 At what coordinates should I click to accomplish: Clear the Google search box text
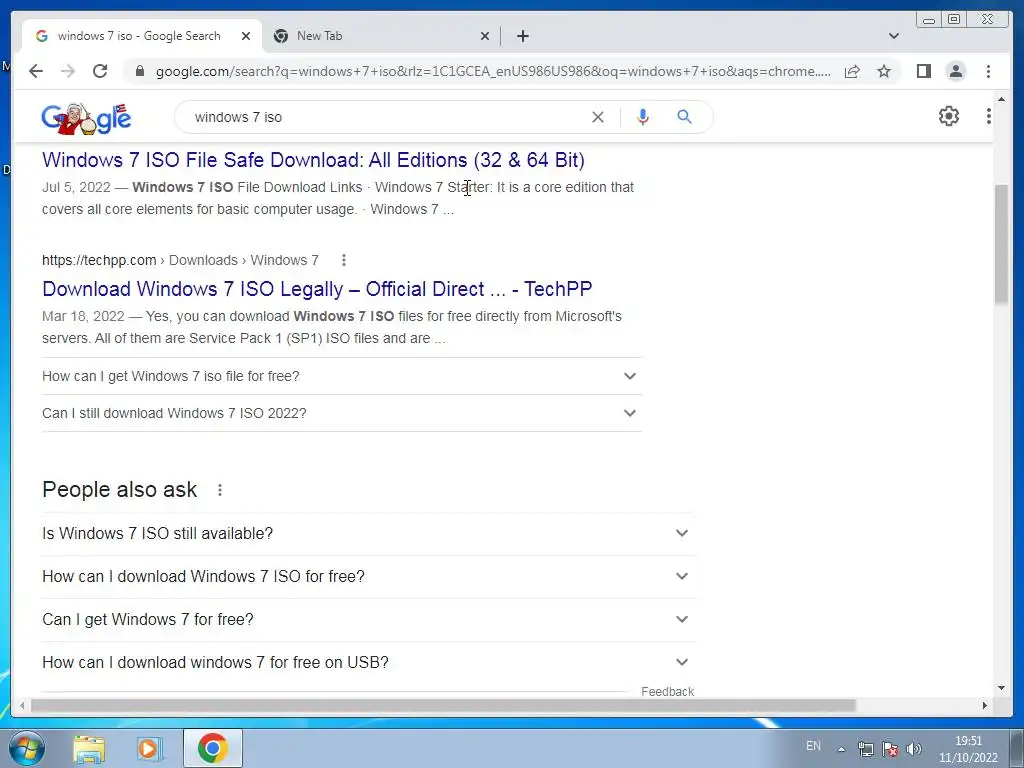pyautogui.click(x=598, y=117)
